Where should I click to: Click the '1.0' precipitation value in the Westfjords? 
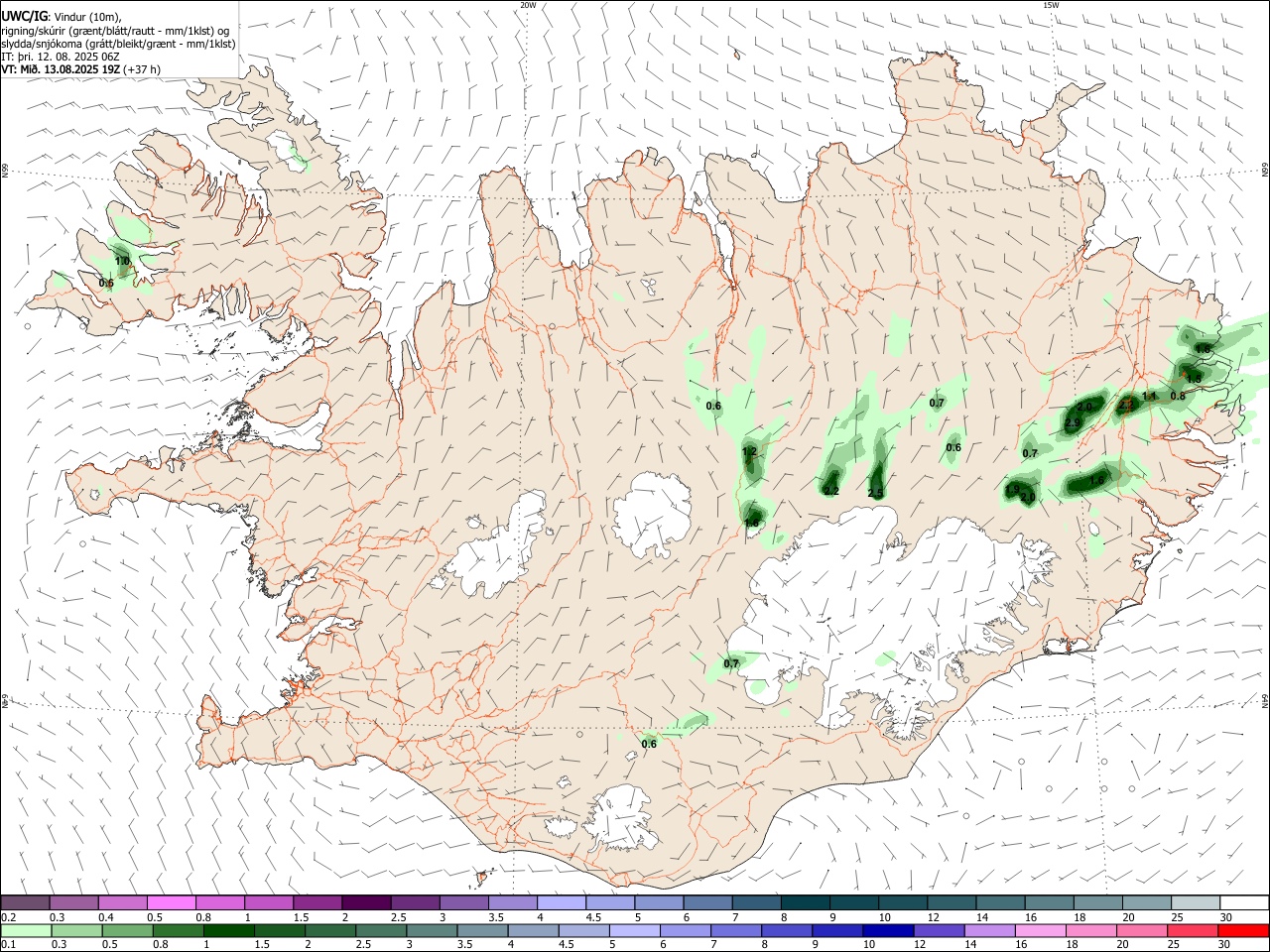tap(123, 262)
